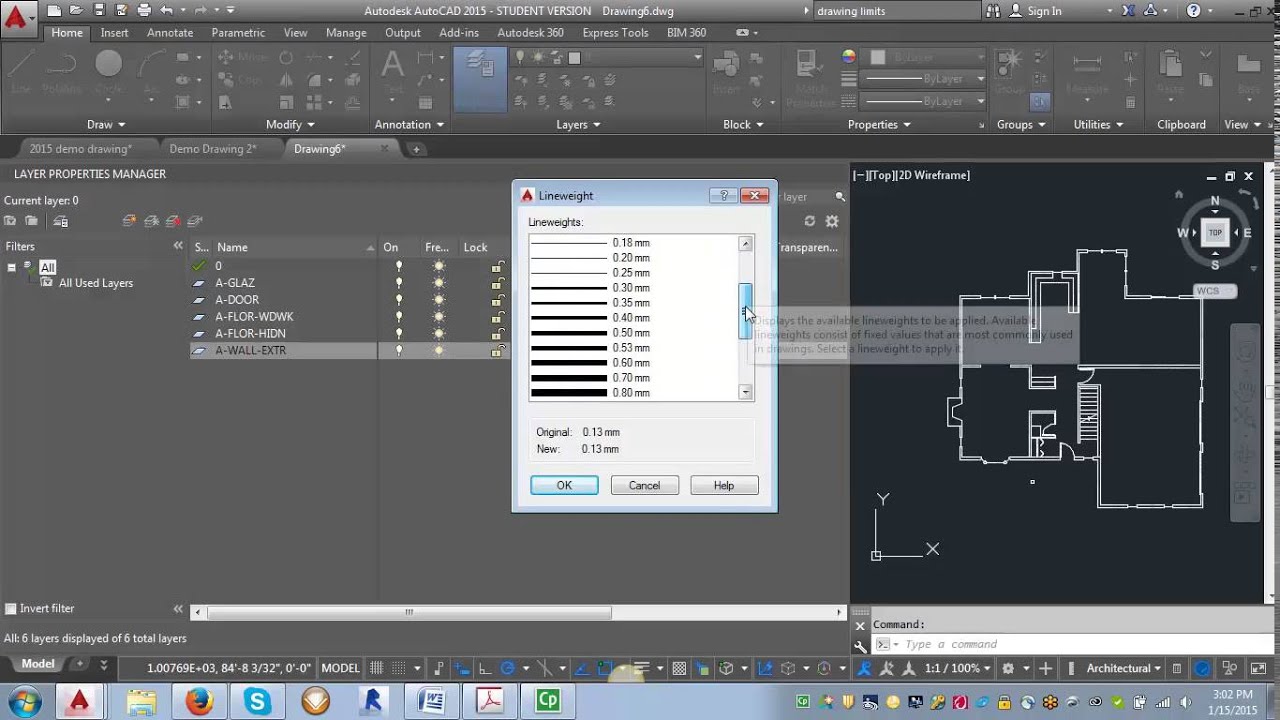The width and height of the screenshot is (1280, 720).
Task: Click the Workspace Switching gear in status bar
Action: (x=1008, y=668)
